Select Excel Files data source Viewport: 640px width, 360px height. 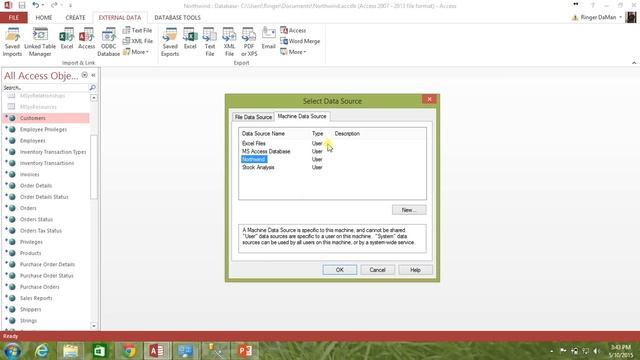(253, 143)
